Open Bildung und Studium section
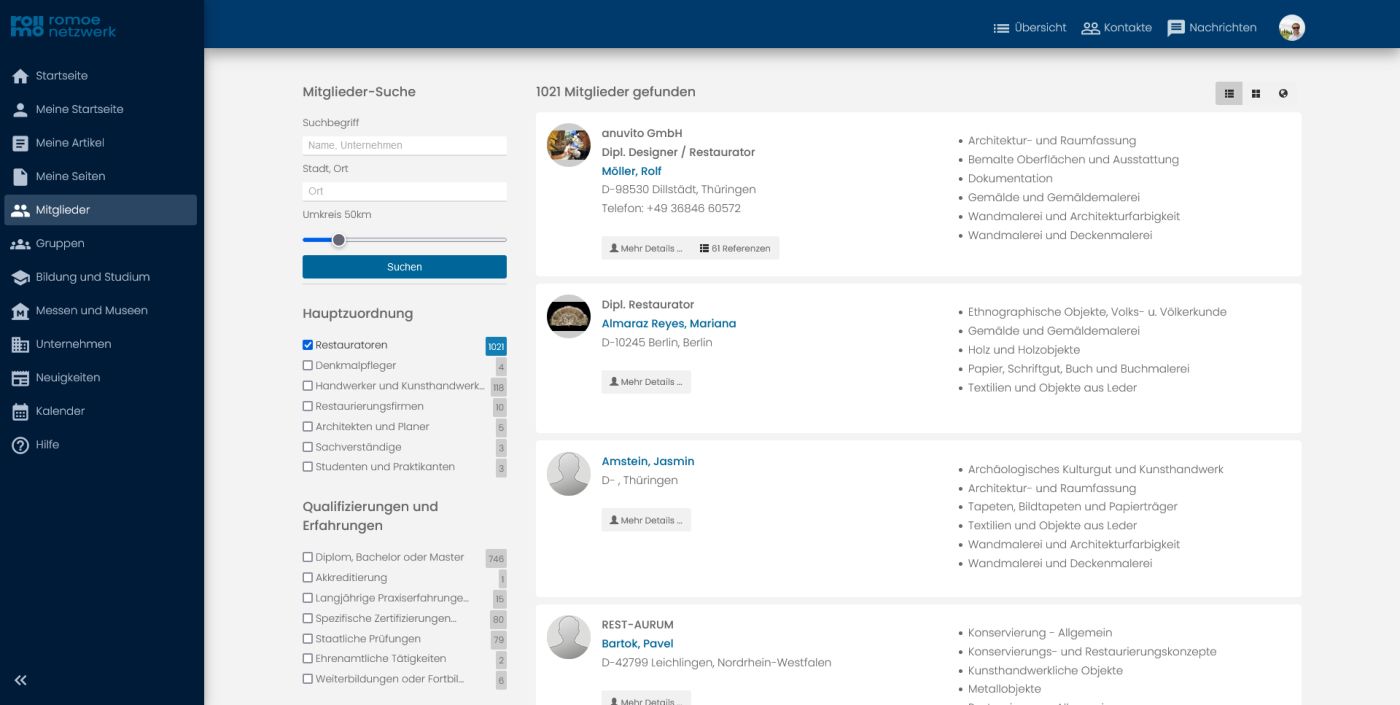 (x=92, y=277)
